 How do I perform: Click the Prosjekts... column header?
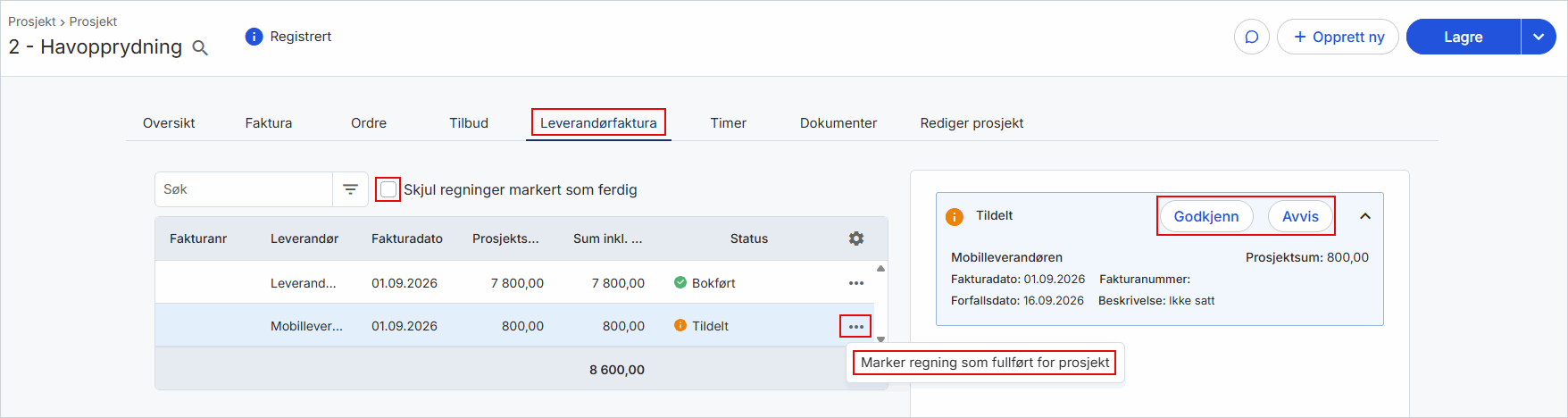pyautogui.click(x=505, y=238)
